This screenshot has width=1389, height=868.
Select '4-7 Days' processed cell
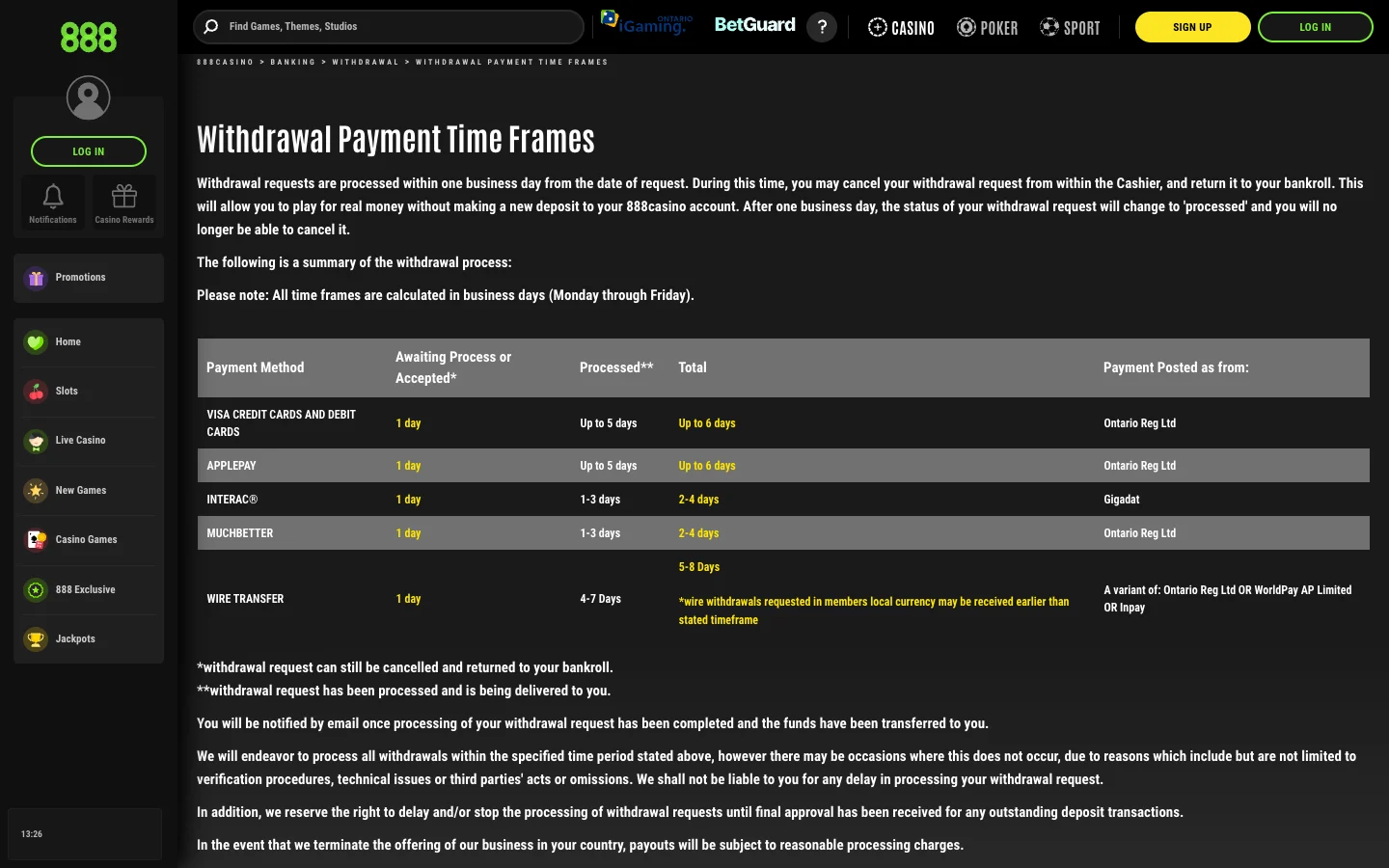(x=600, y=599)
